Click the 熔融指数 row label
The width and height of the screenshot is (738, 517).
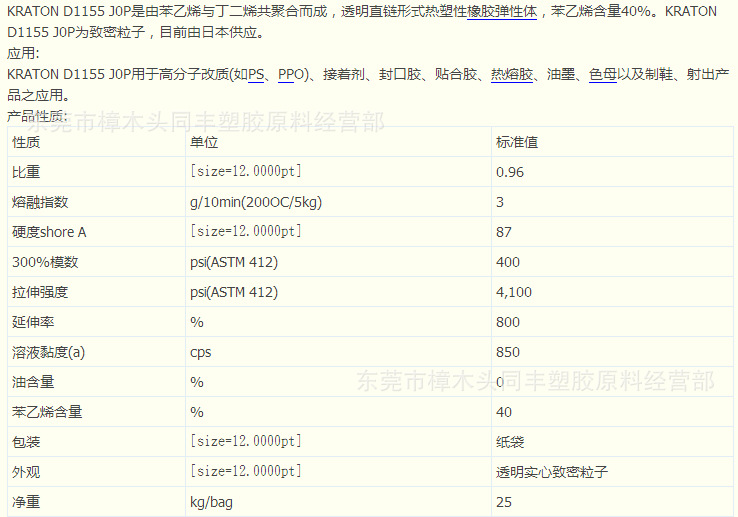40,202
